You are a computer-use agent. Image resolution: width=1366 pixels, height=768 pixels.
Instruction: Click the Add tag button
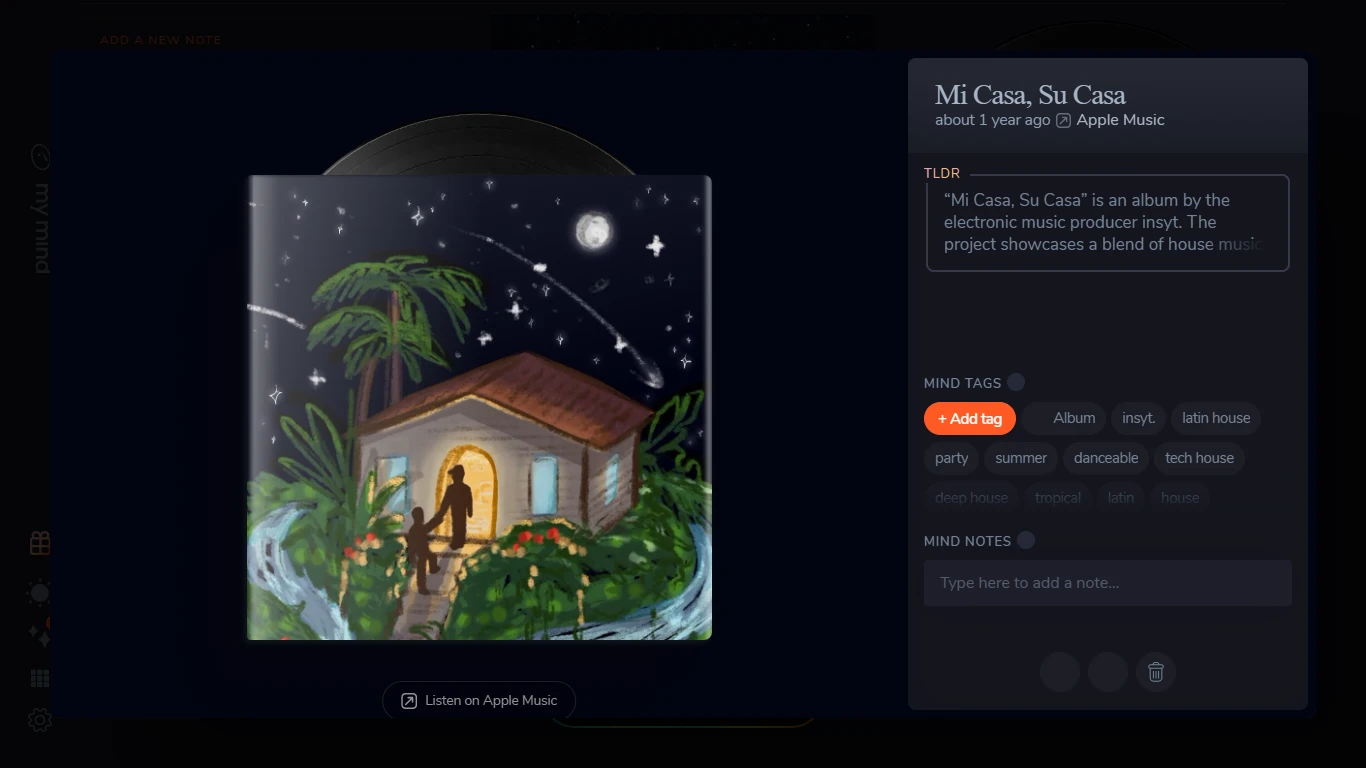[970, 419]
